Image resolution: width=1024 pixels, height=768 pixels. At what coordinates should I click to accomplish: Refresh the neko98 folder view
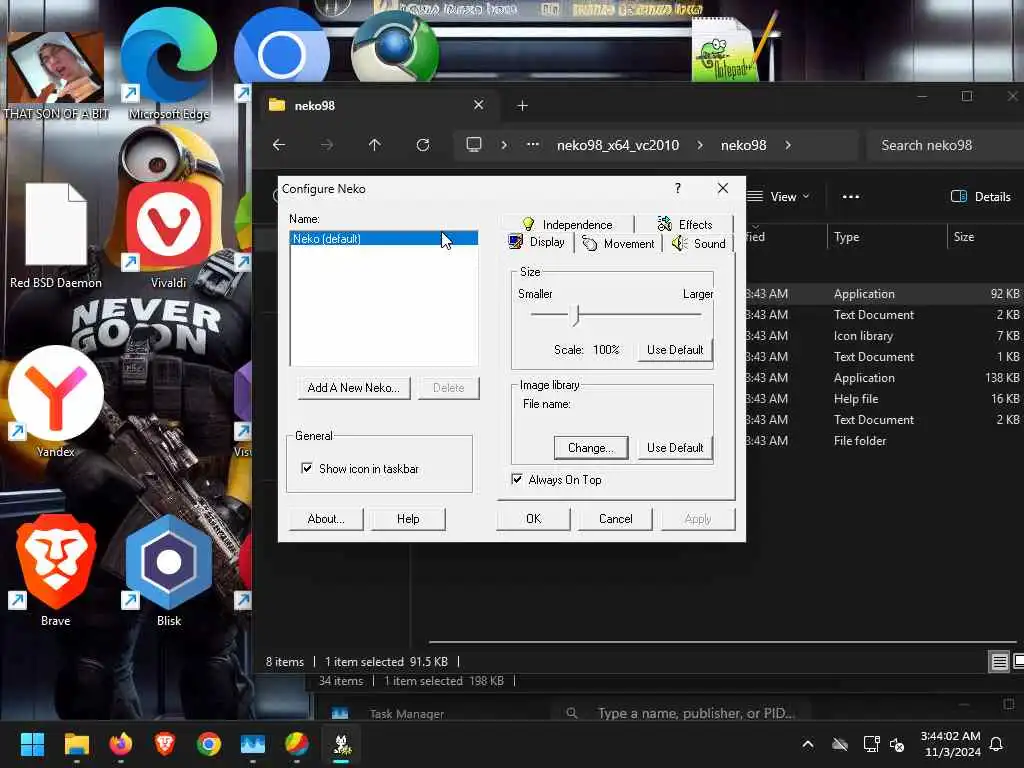(423, 145)
